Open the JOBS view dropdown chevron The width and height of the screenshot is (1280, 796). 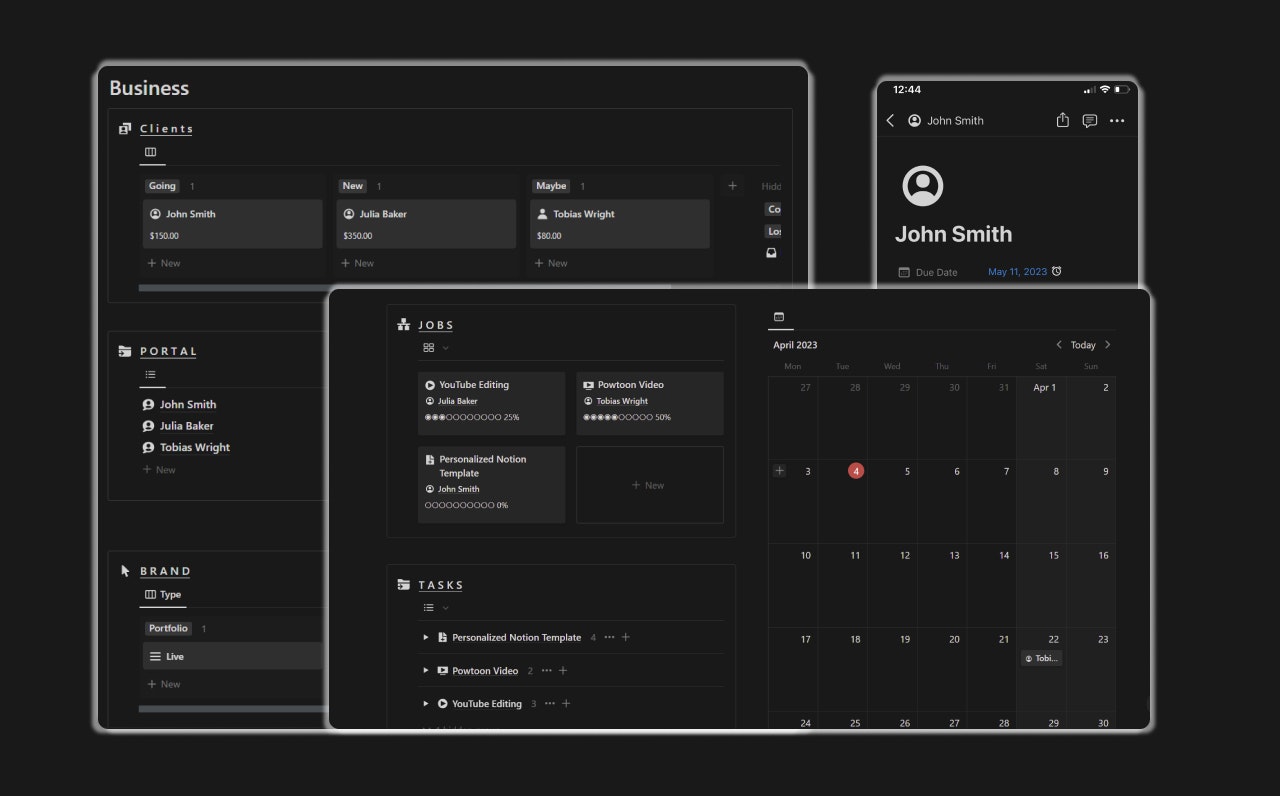point(446,348)
